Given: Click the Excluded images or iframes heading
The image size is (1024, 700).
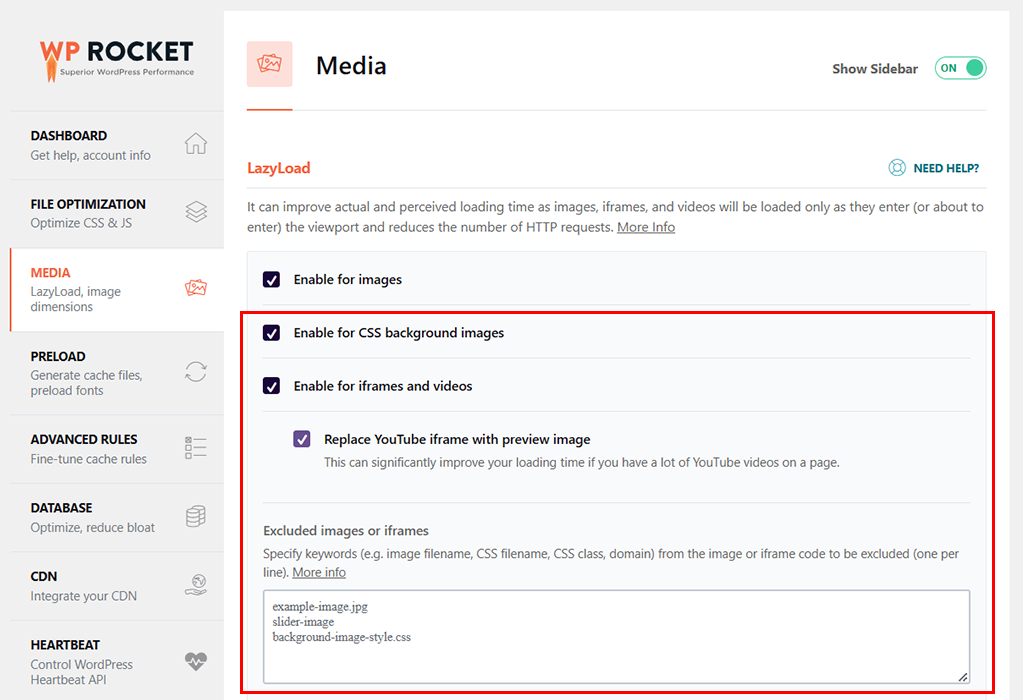Looking at the screenshot, I should tap(345, 531).
